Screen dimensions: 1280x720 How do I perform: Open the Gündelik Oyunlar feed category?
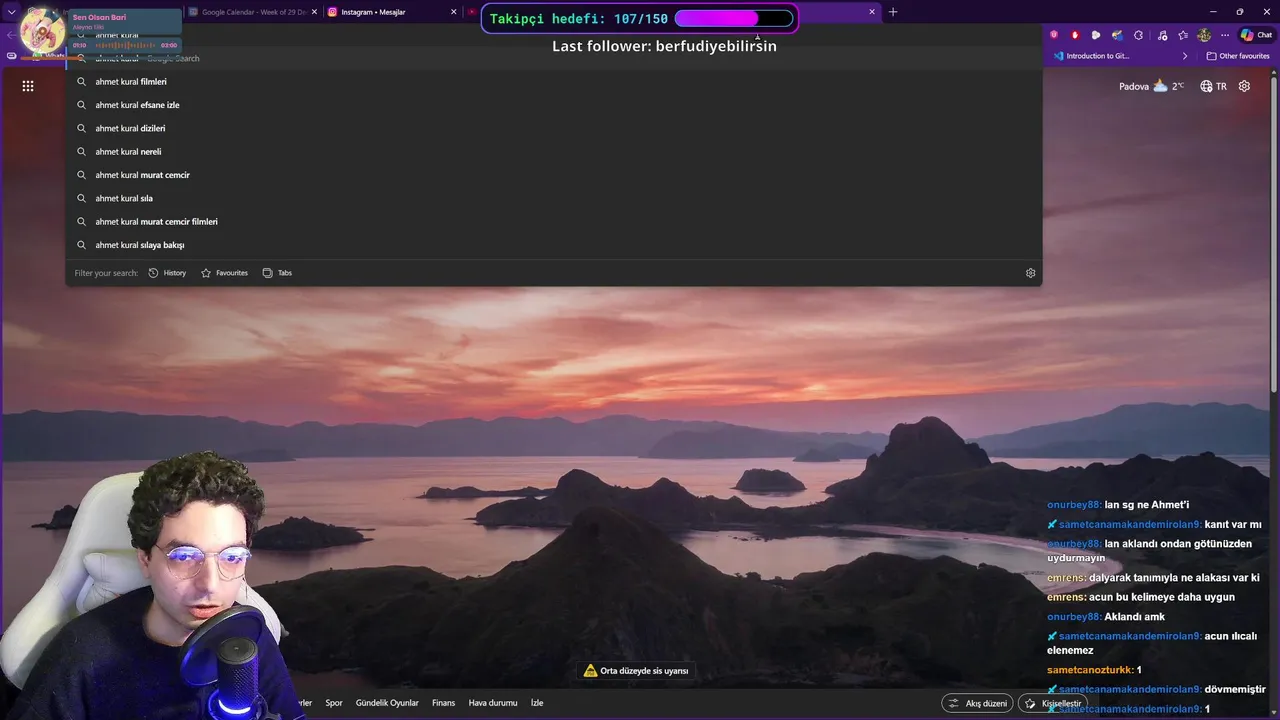point(387,703)
